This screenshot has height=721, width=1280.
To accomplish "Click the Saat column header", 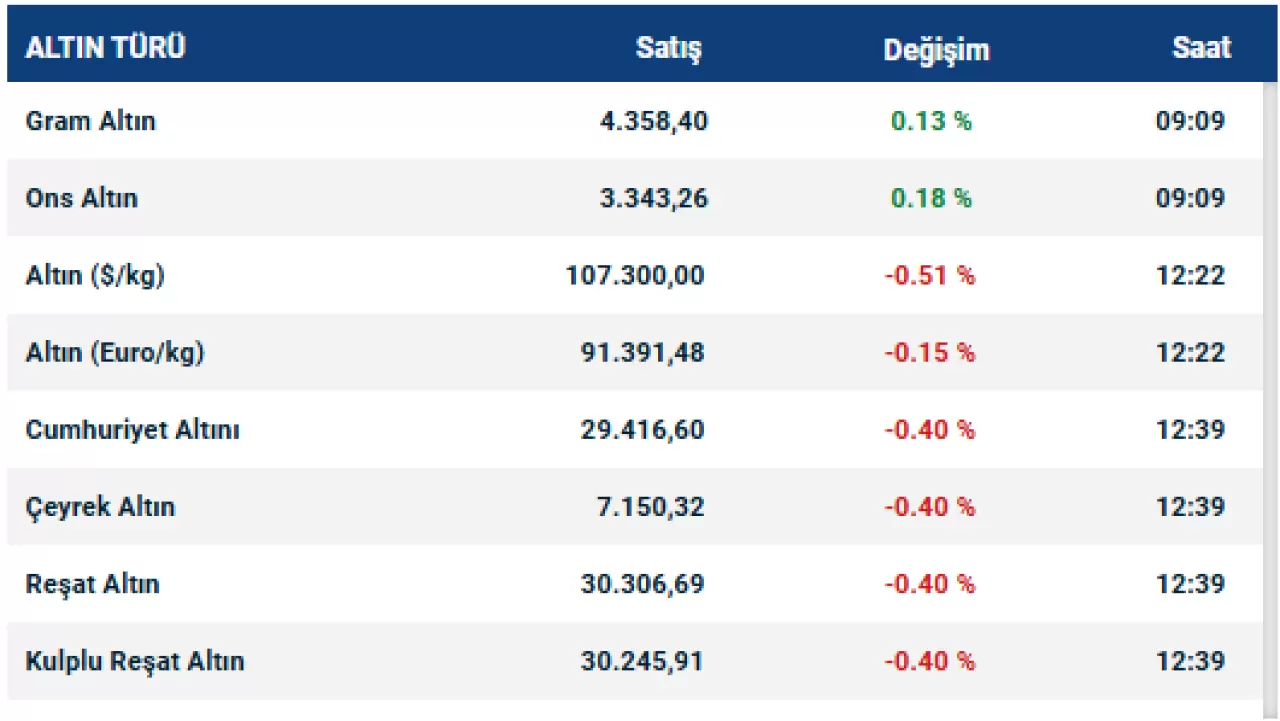I will click(1201, 48).
